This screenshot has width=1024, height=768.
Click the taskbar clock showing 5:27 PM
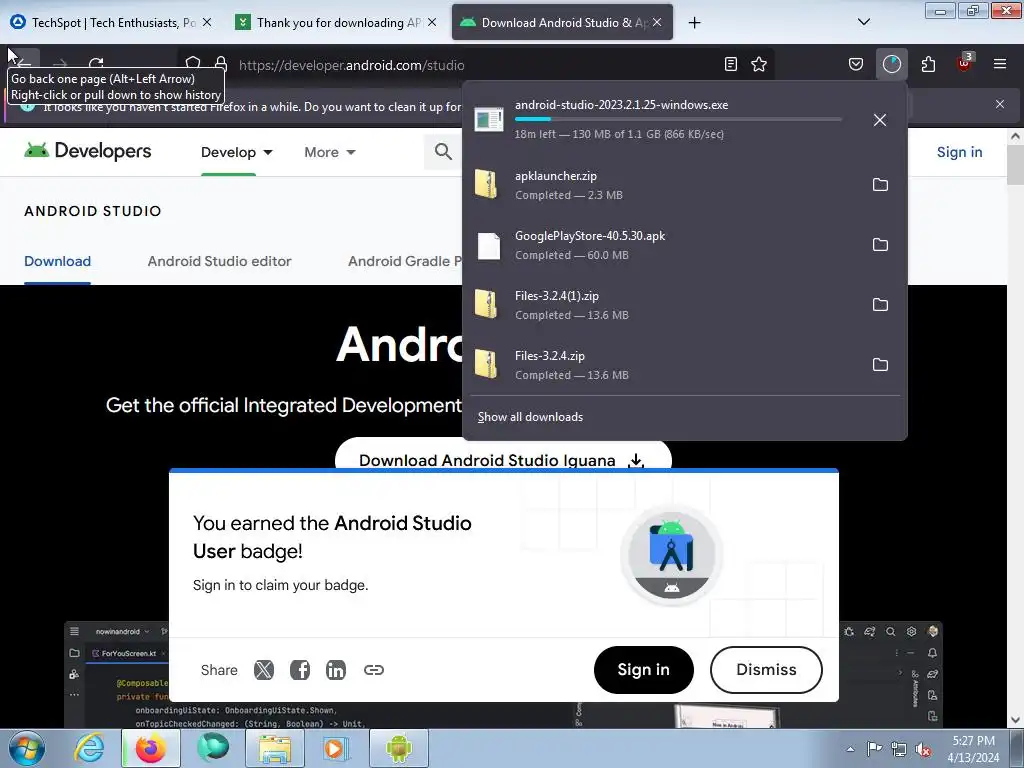973,749
